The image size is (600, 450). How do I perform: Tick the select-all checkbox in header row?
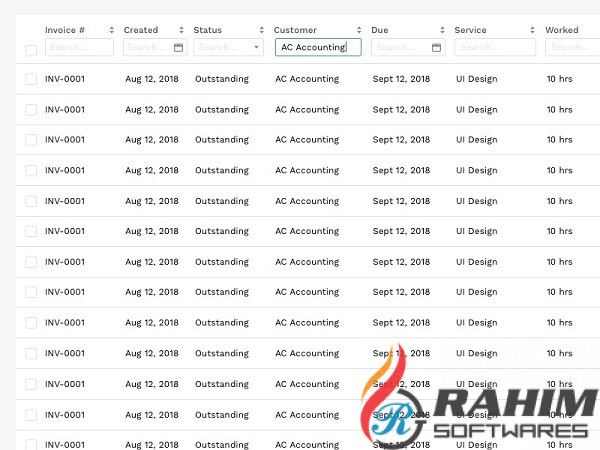(x=31, y=50)
